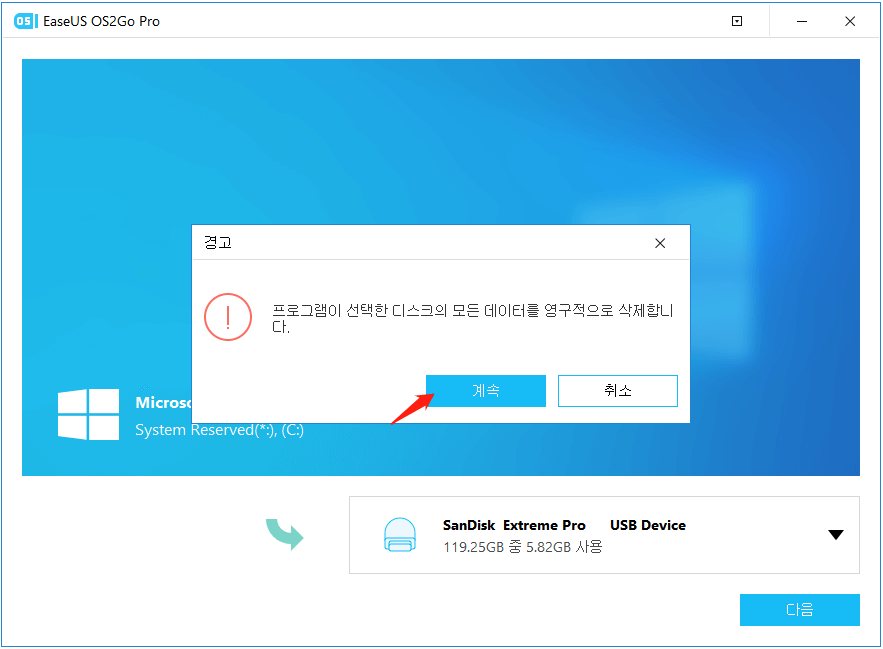
Task: Click the warning message text
Action: click(x=472, y=318)
